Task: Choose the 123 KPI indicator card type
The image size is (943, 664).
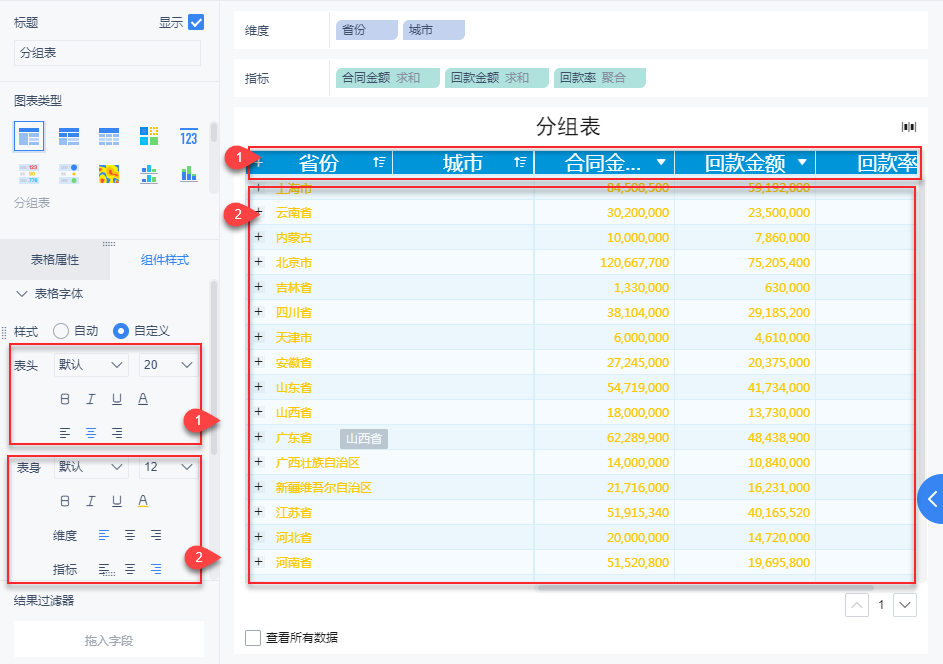Action: pyautogui.click(x=189, y=137)
